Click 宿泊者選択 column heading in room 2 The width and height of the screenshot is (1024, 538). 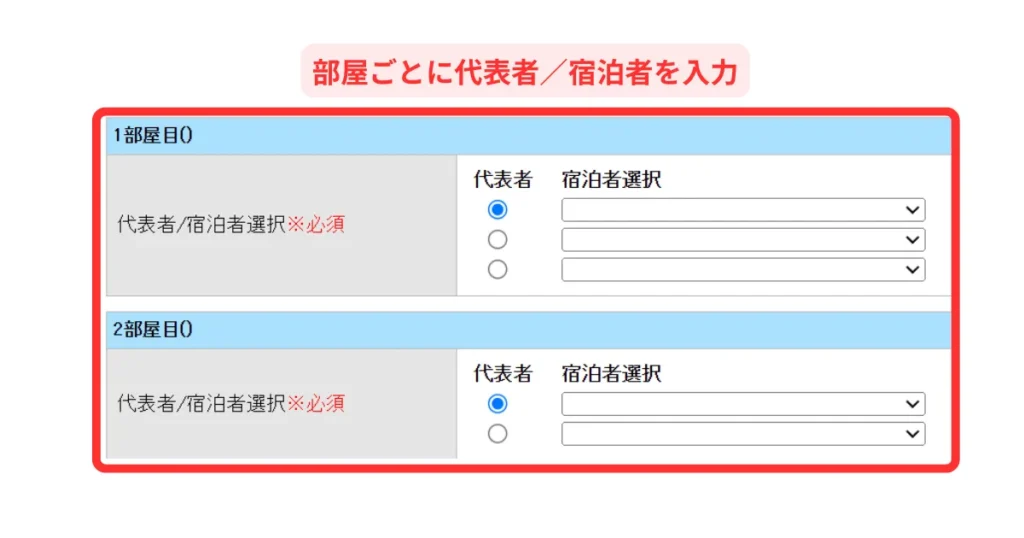[611, 374]
